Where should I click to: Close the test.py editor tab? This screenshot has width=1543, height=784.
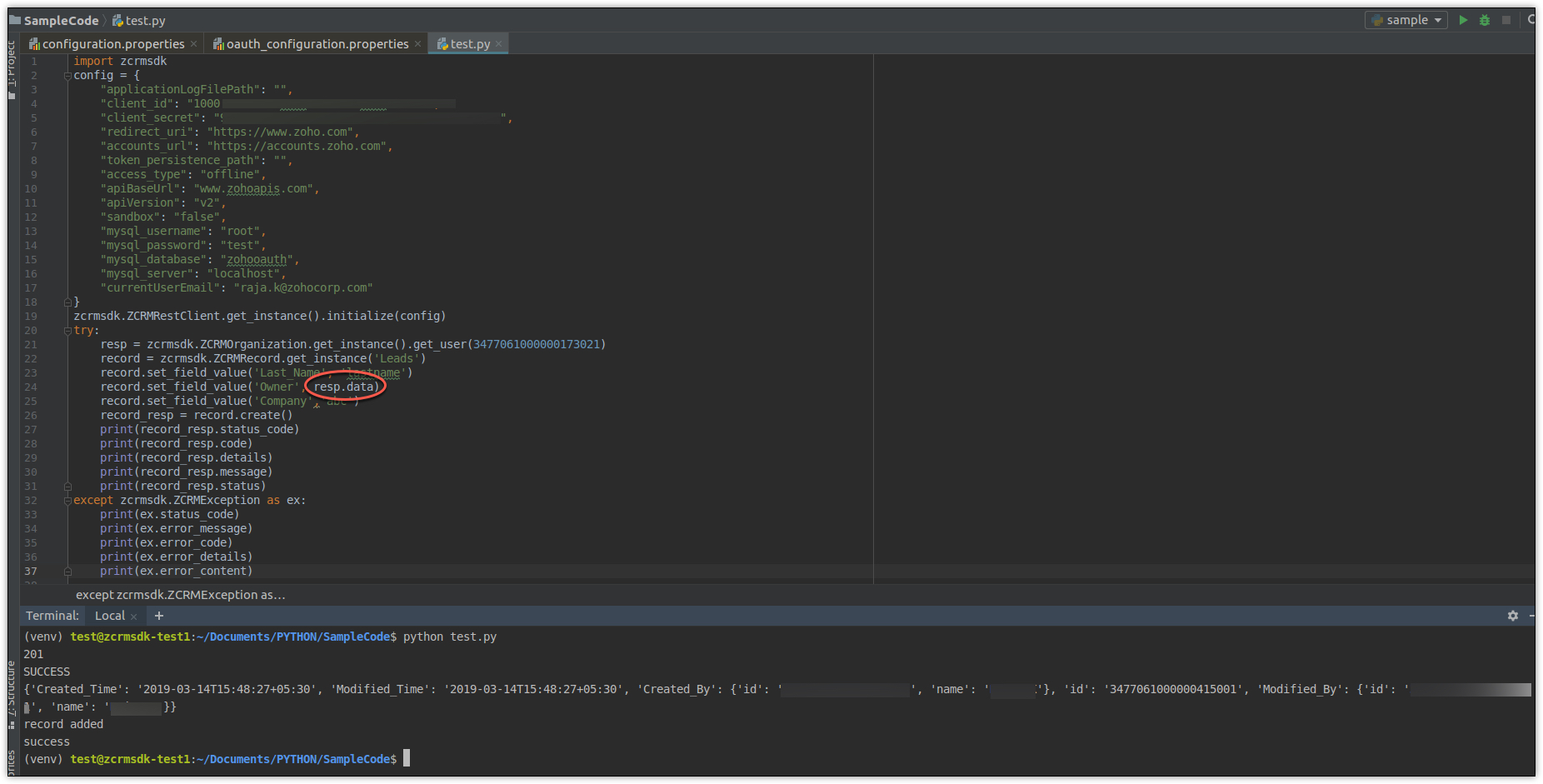click(x=498, y=44)
